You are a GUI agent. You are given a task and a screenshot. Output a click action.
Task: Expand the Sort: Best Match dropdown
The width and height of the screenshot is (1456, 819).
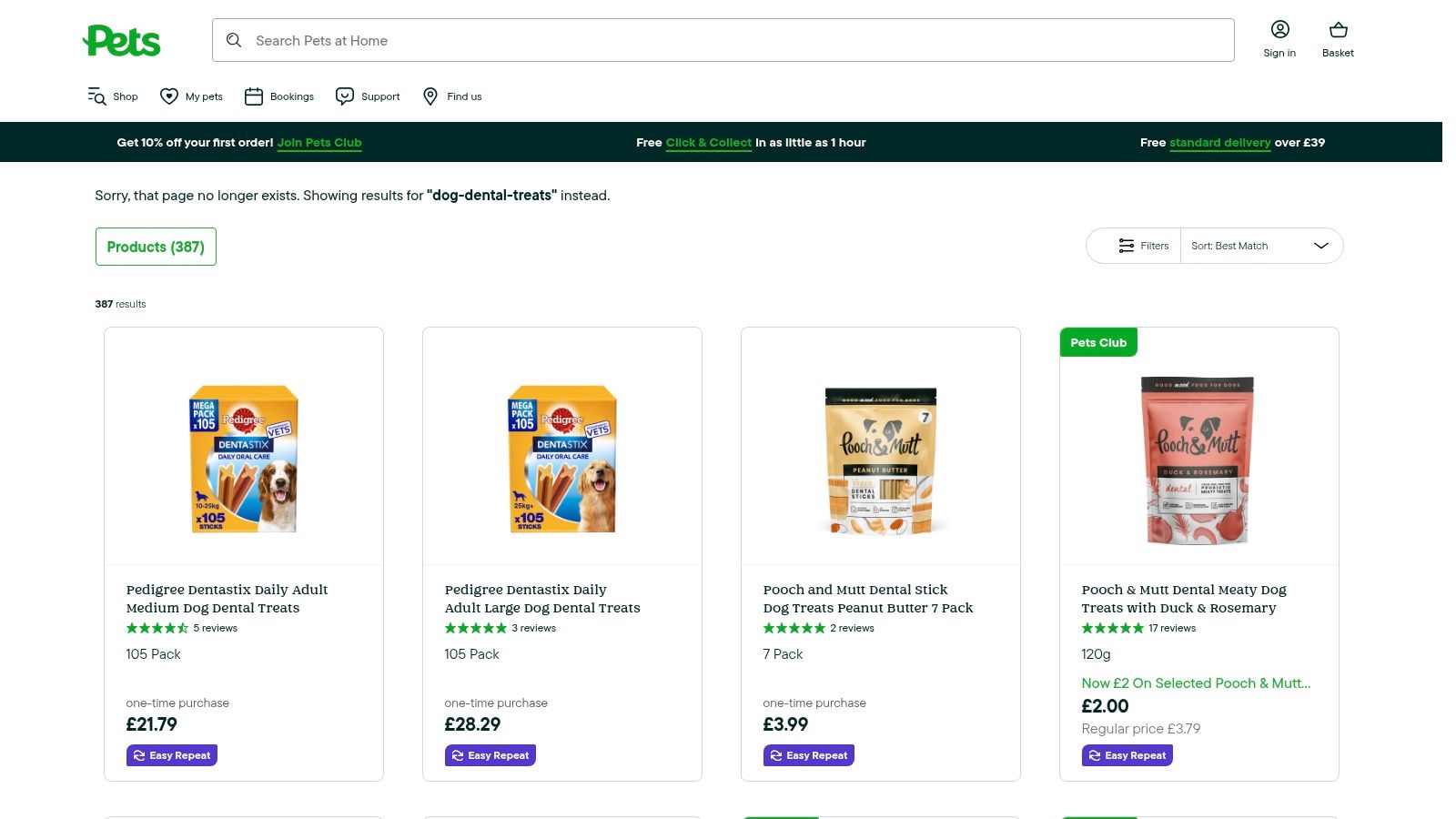click(1261, 246)
